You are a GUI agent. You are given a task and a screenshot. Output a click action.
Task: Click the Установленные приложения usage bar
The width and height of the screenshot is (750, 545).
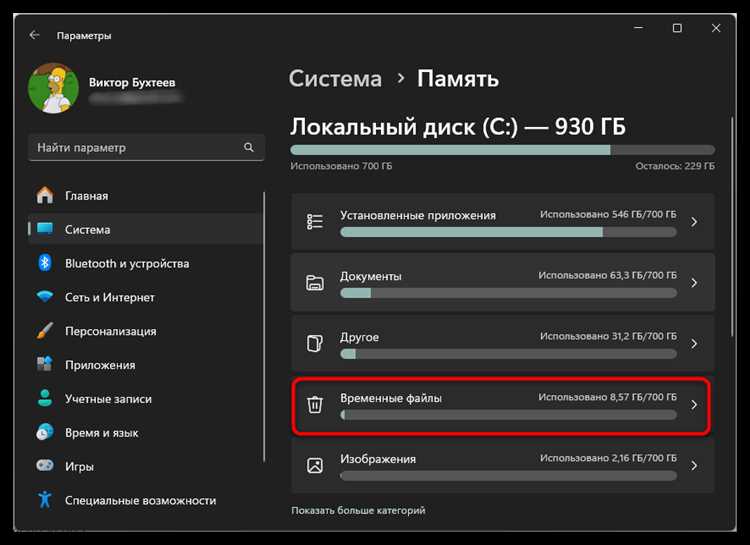pyautogui.click(x=508, y=232)
